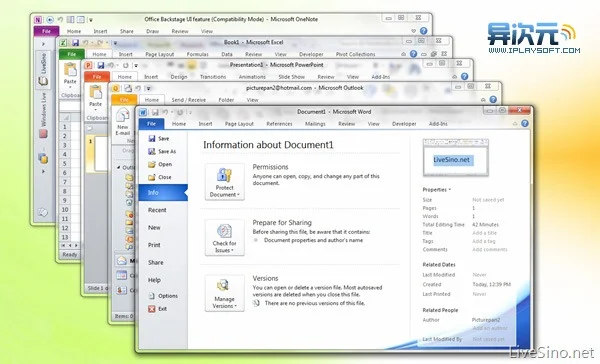Screen dimensions: 600x364
Task: Open Design tab in PowerPoint window
Action: coord(179,77)
